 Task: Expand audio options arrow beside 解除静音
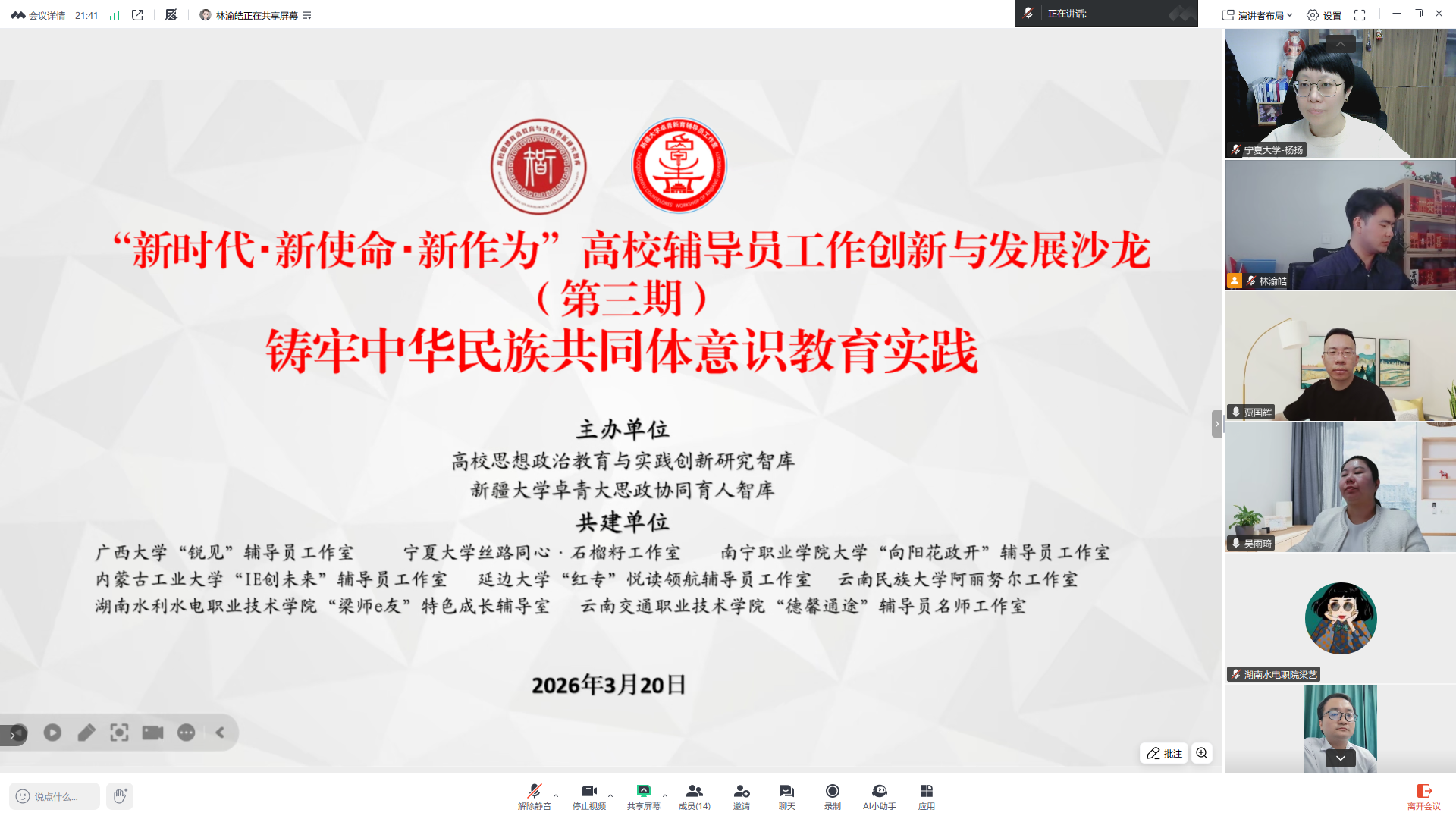pyautogui.click(x=556, y=795)
